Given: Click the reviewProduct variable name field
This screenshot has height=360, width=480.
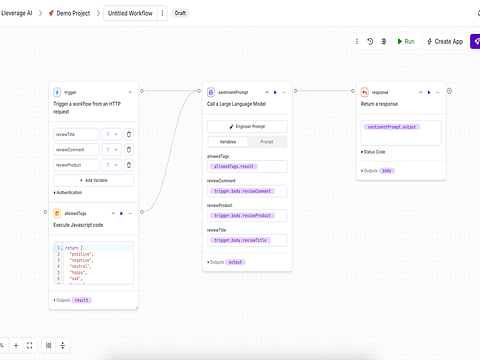Looking at the screenshot, I should pos(76,165).
